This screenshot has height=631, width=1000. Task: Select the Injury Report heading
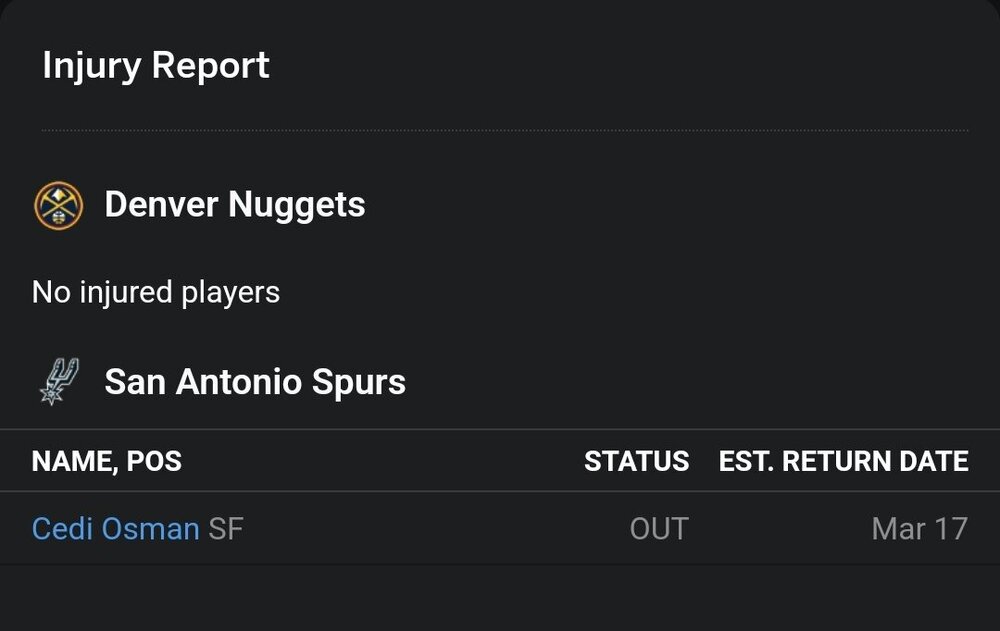(156, 64)
